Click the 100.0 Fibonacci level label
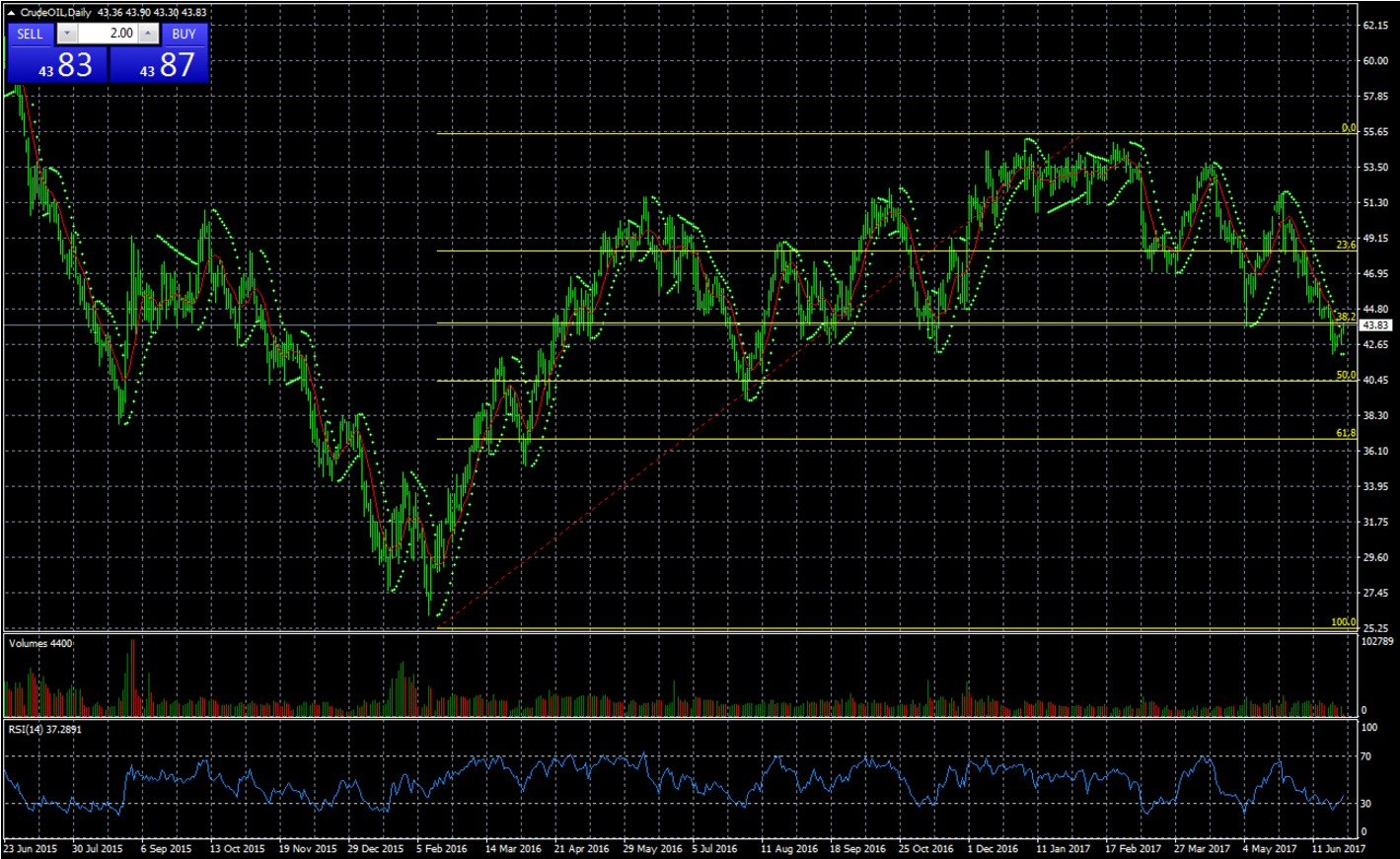The width and height of the screenshot is (1400, 859). 1342,621
